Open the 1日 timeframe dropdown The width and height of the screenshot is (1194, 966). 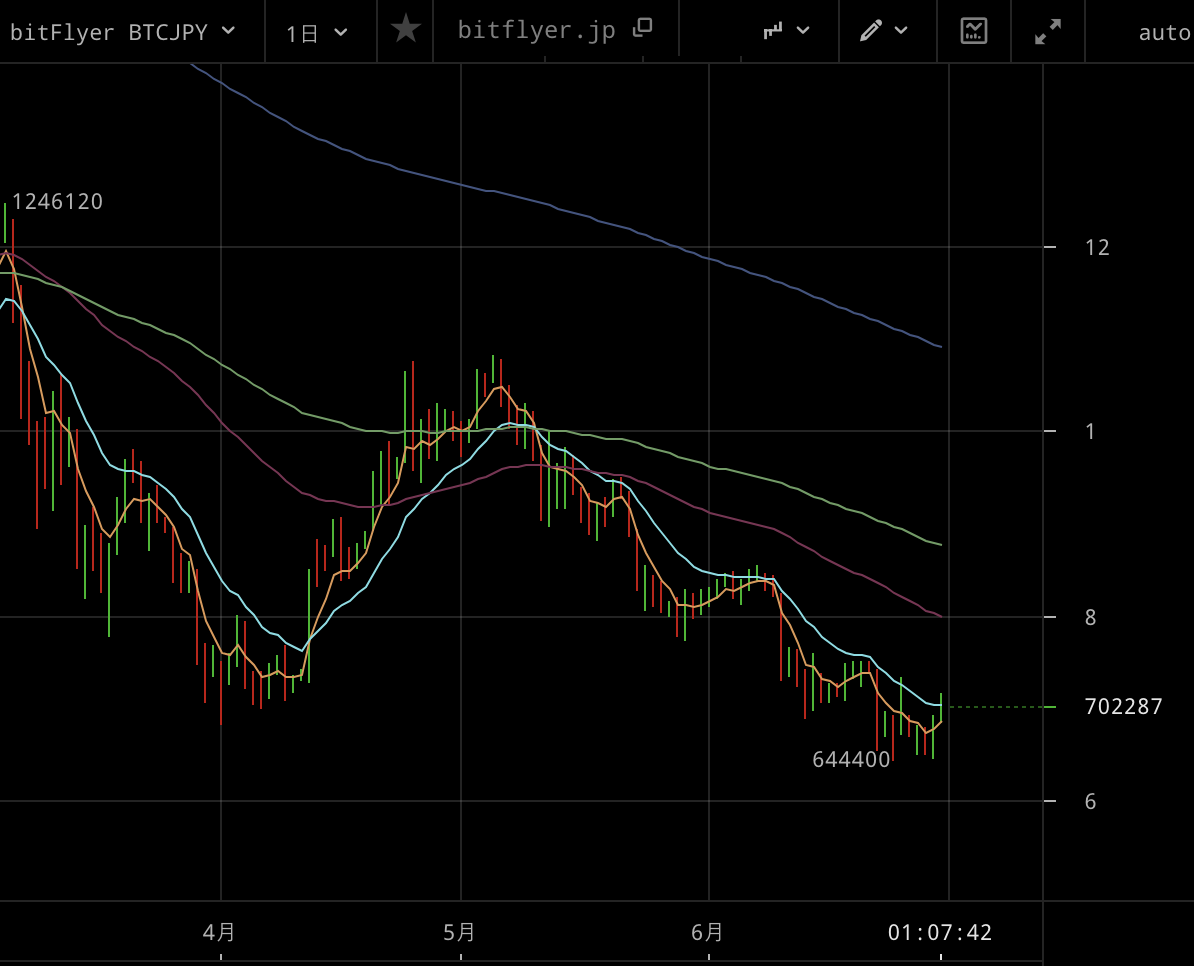tap(317, 33)
